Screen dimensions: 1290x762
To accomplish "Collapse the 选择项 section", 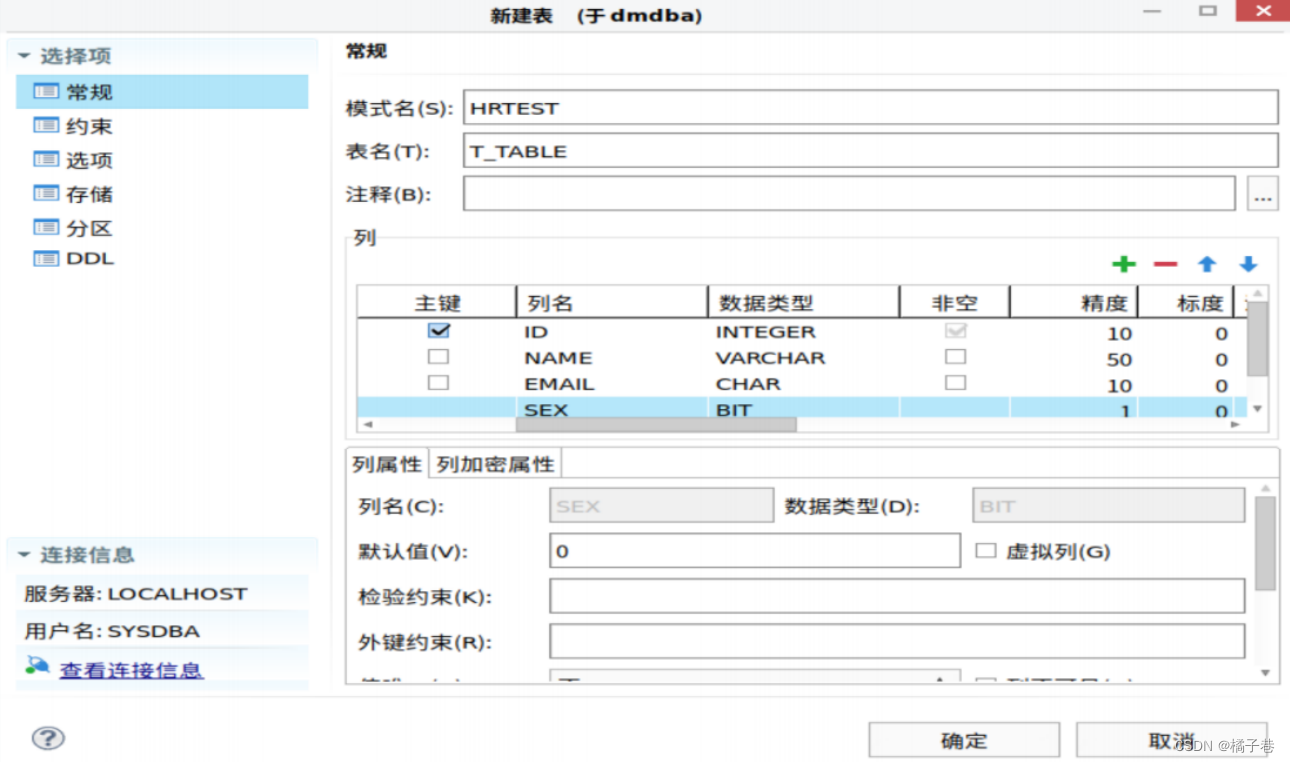I will pyautogui.click(x=24, y=57).
